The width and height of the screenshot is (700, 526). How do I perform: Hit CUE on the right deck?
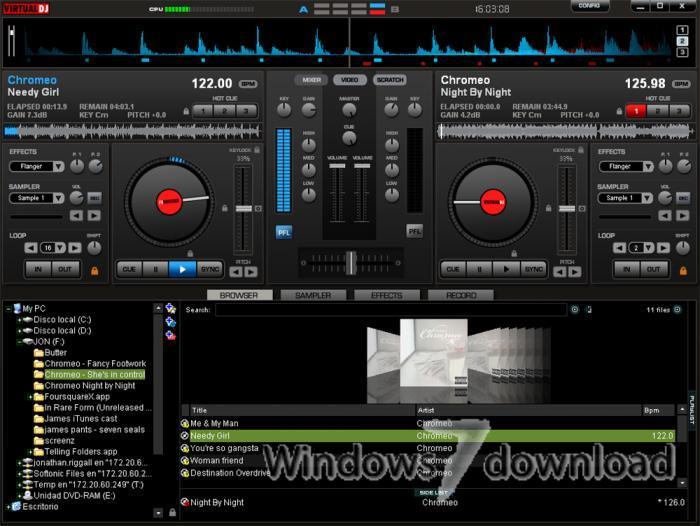[453, 269]
